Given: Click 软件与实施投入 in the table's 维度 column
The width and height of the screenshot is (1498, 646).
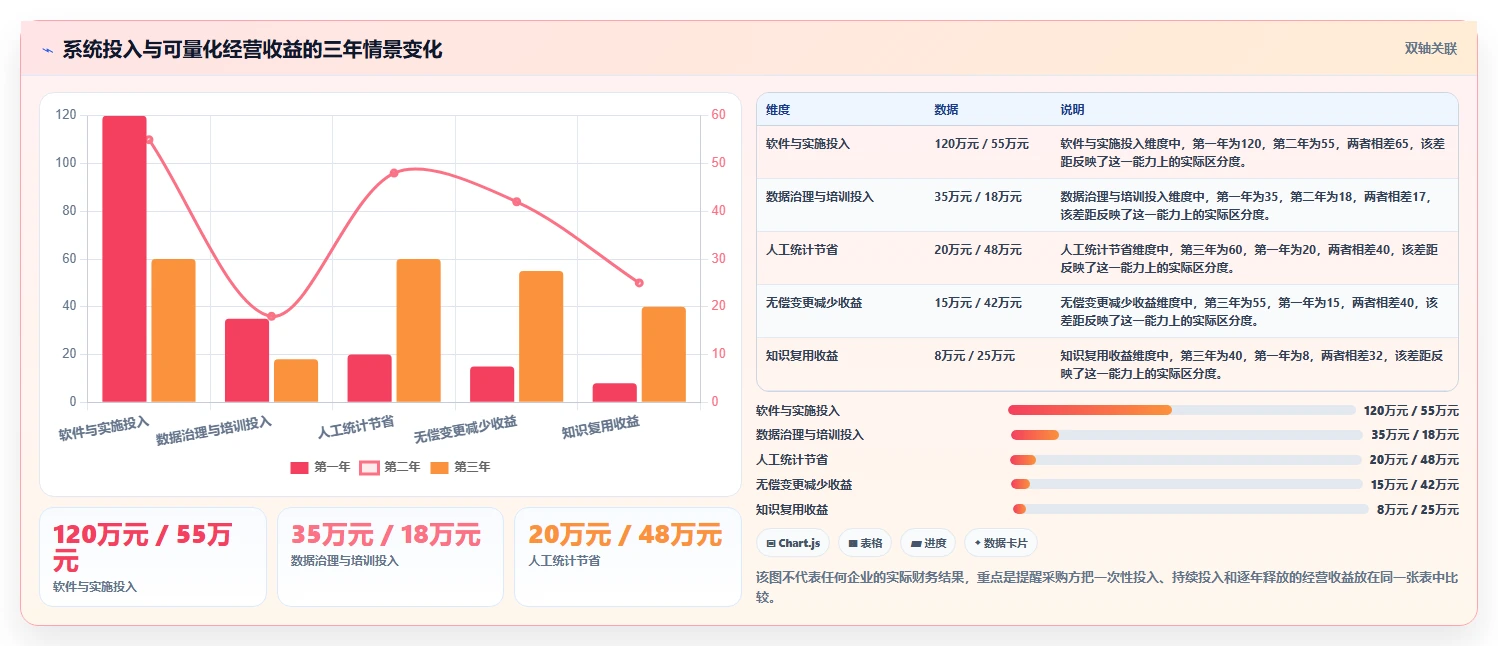Looking at the screenshot, I should [x=808, y=144].
